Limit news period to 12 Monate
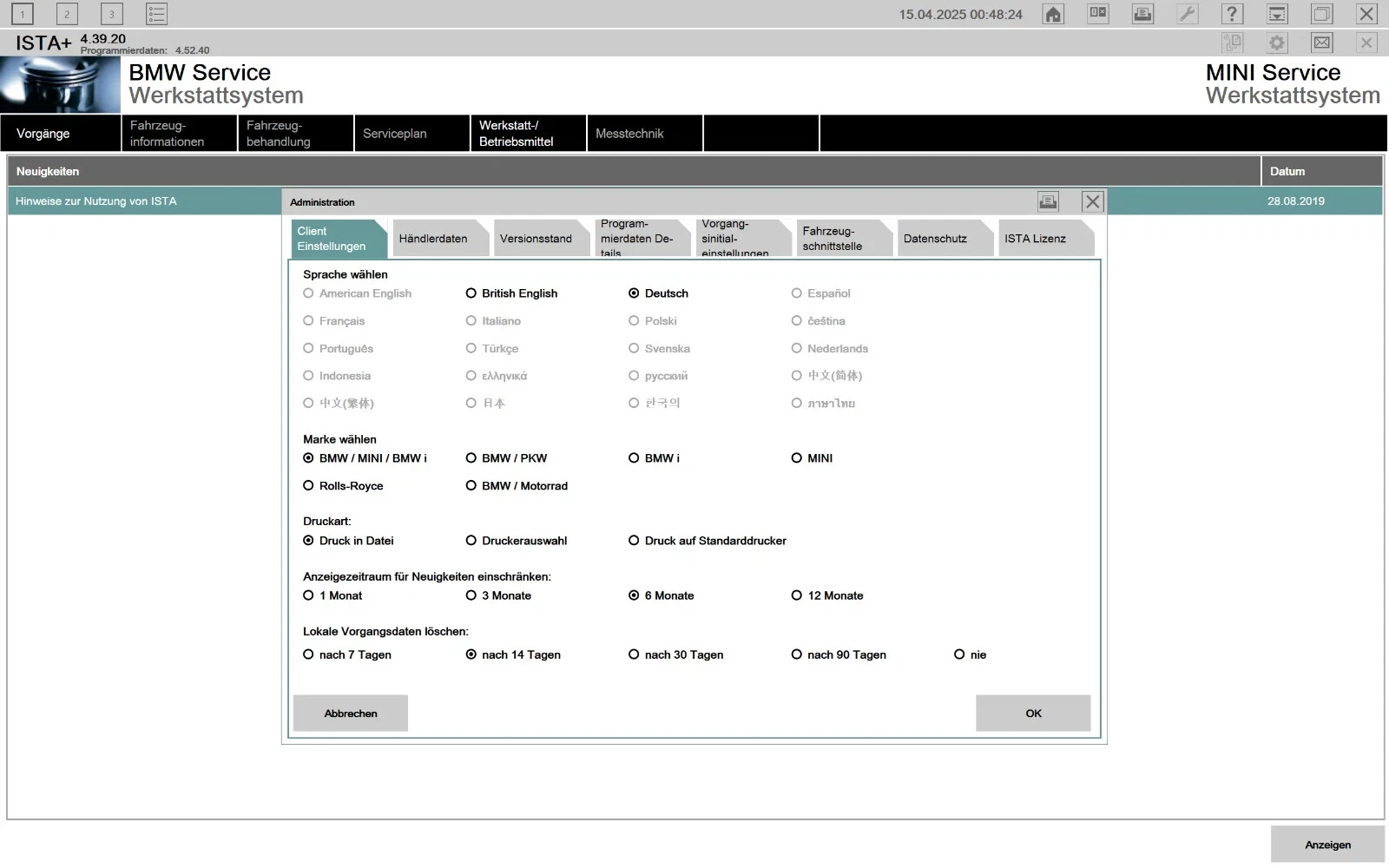This screenshot has height=868, width=1389. tap(827, 595)
